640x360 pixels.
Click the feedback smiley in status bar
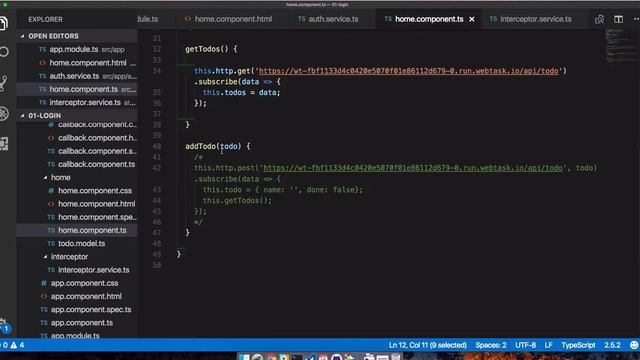[x=634, y=345]
